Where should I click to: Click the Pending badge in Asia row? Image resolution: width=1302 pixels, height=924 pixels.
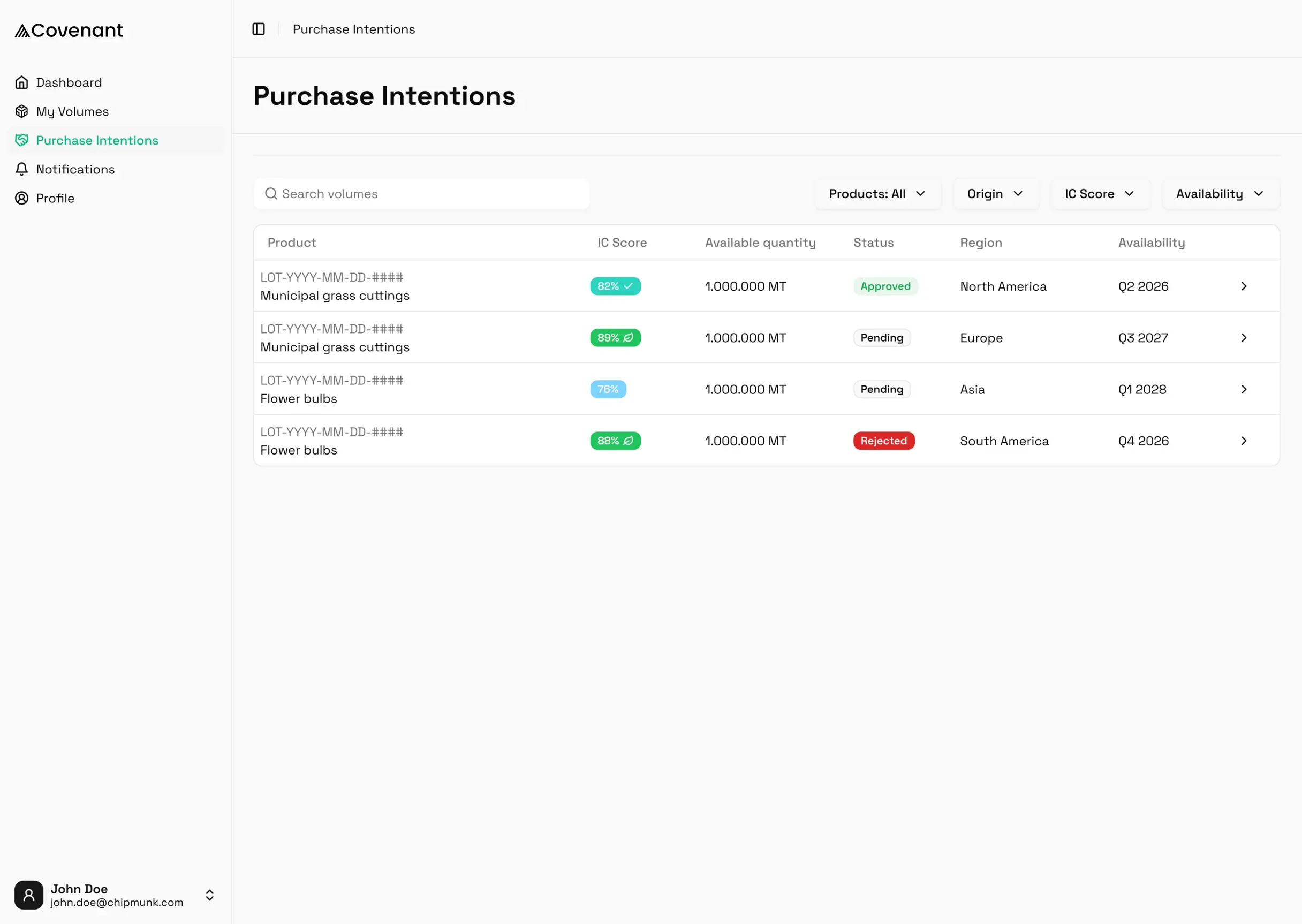882,389
